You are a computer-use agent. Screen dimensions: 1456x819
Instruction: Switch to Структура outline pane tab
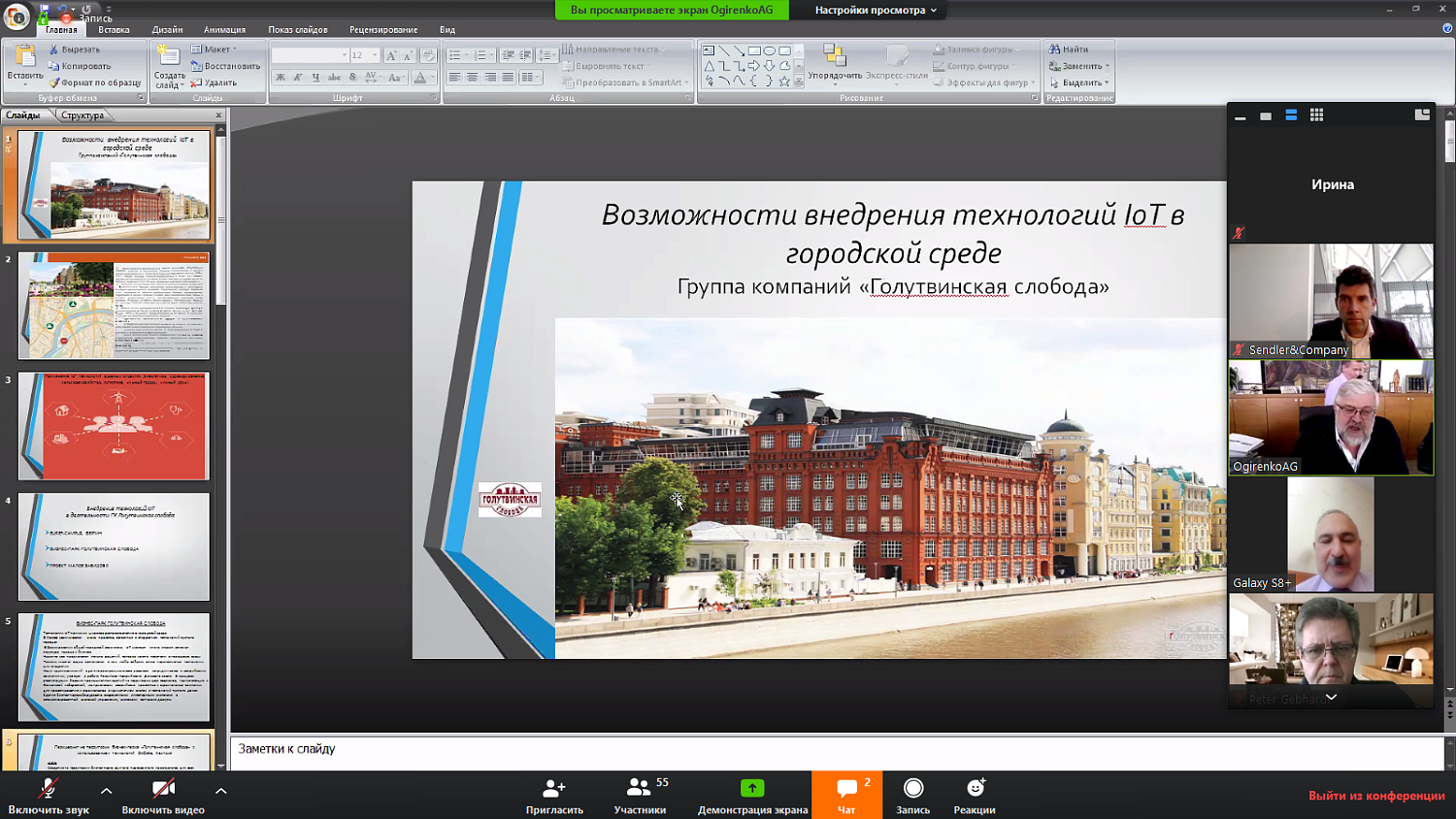[x=83, y=115]
